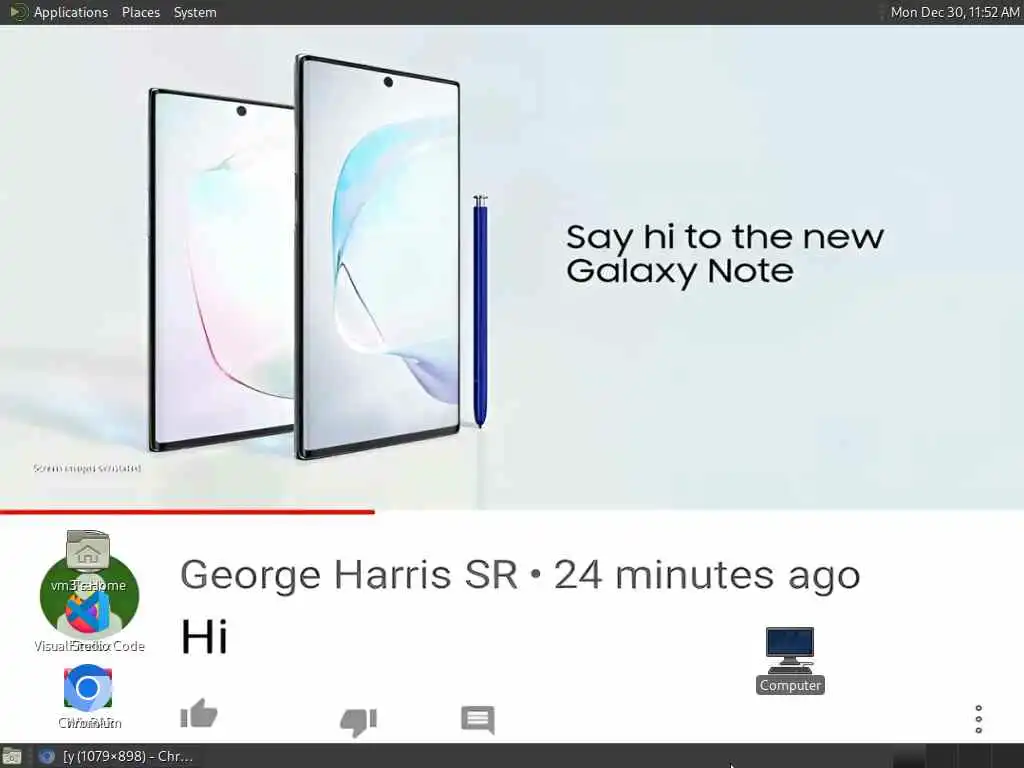Open the Applications menu
Screen dimensions: 1024x768
click(71, 12)
